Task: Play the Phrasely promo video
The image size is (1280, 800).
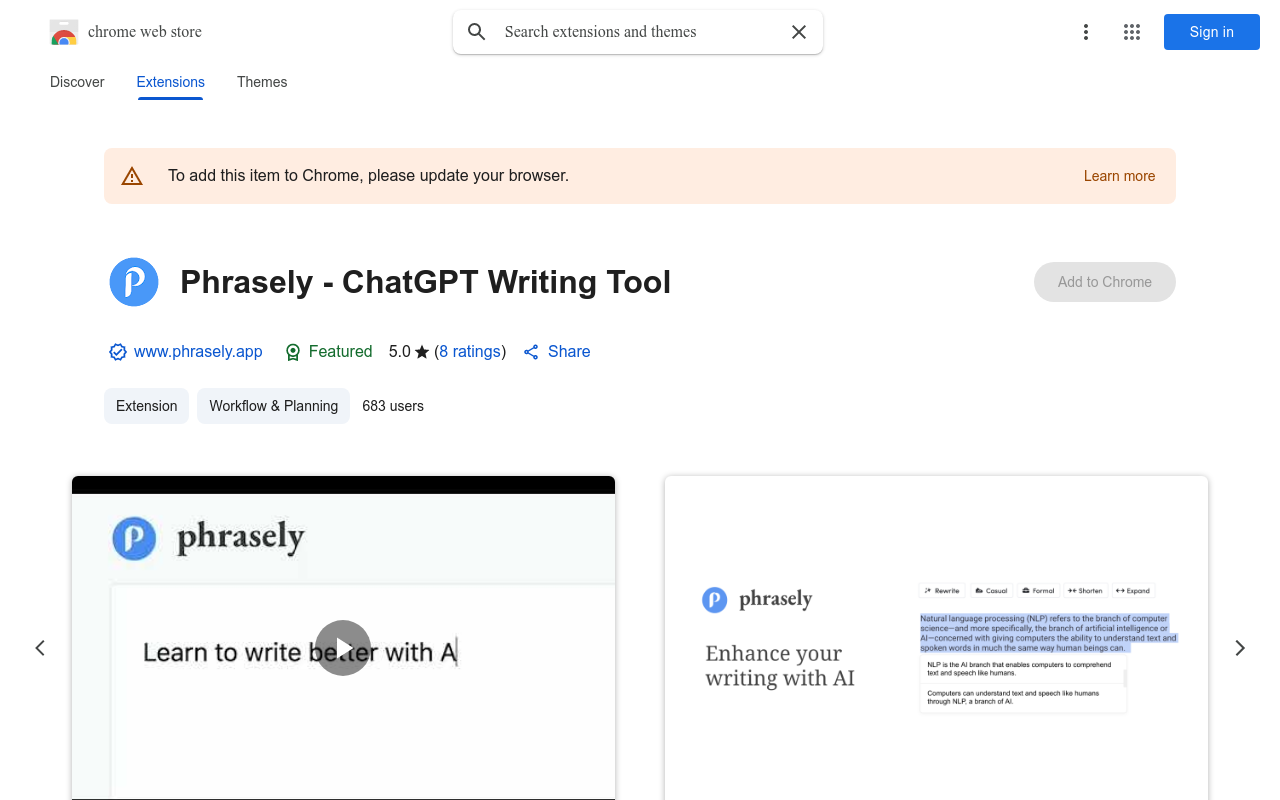Action: point(343,648)
